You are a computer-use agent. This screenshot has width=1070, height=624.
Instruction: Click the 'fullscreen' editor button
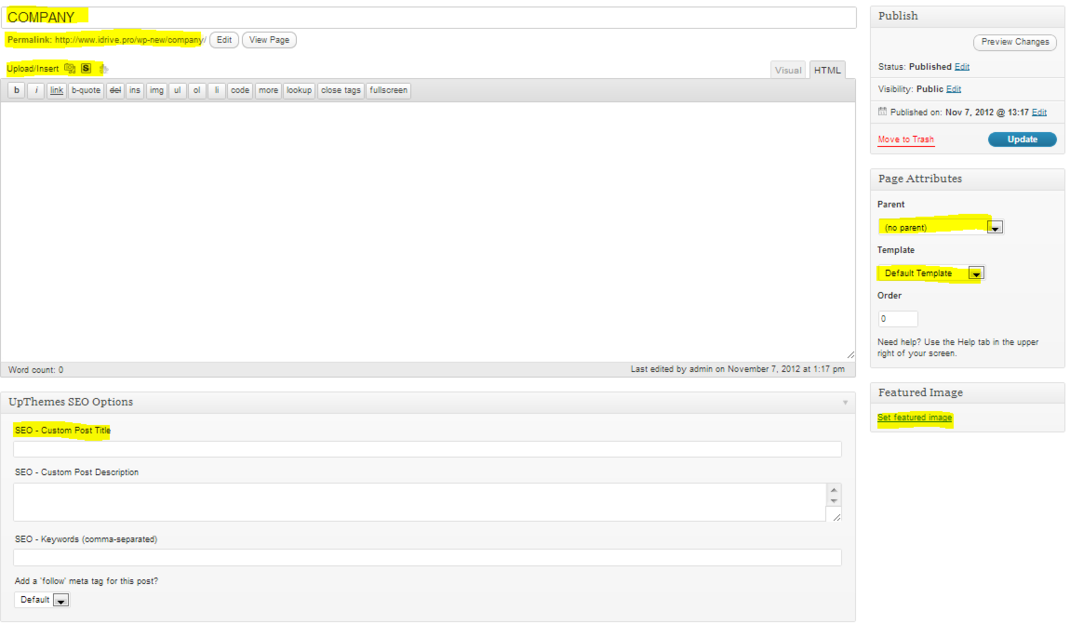click(388, 91)
